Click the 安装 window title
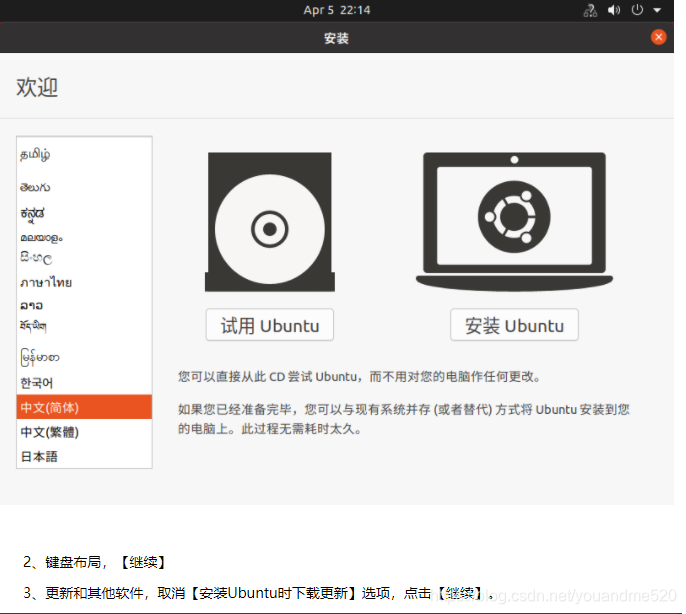Viewport: 686px width, 614px height. pyautogui.click(x=336, y=38)
